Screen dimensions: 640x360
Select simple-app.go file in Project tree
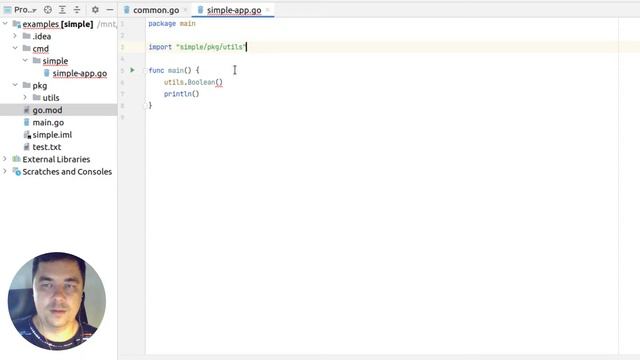[80, 73]
